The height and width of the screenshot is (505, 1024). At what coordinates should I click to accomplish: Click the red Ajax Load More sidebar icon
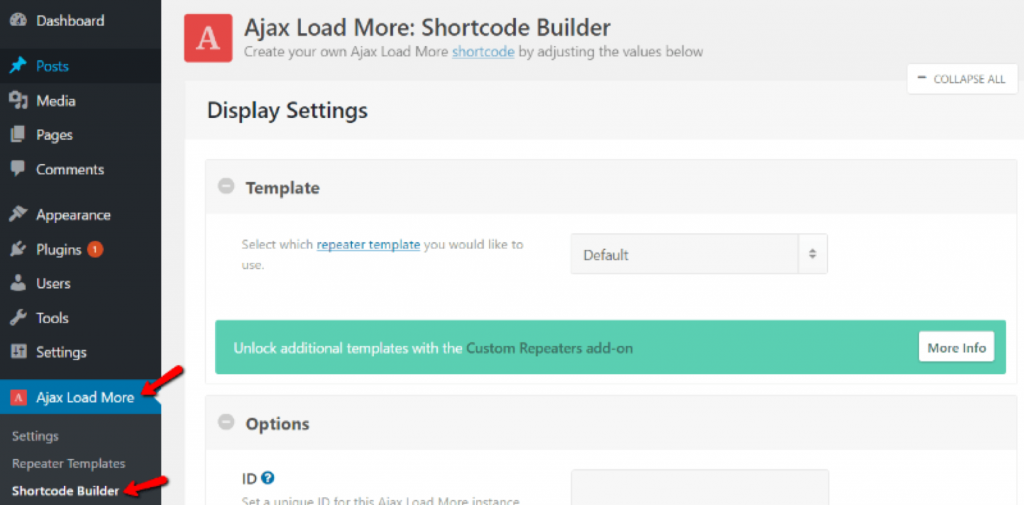[x=19, y=397]
